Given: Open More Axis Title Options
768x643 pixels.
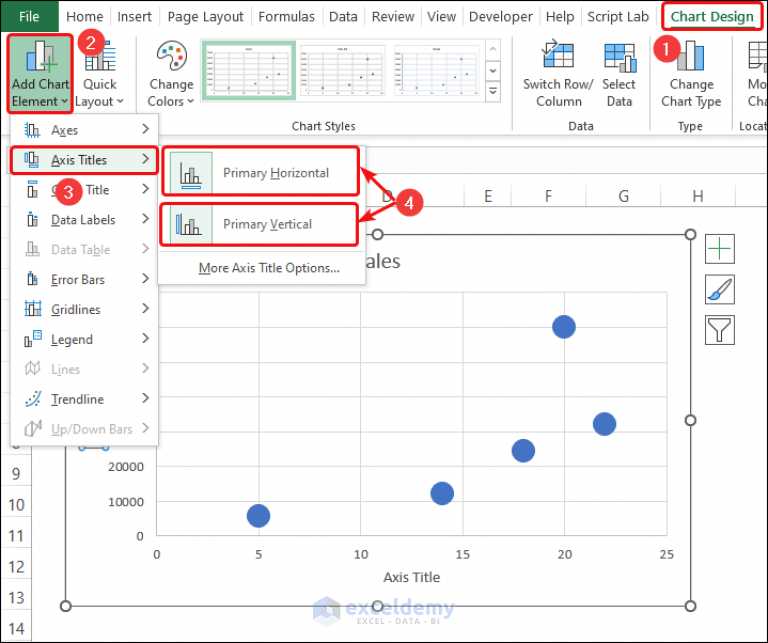Looking at the screenshot, I should (x=269, y=268).
